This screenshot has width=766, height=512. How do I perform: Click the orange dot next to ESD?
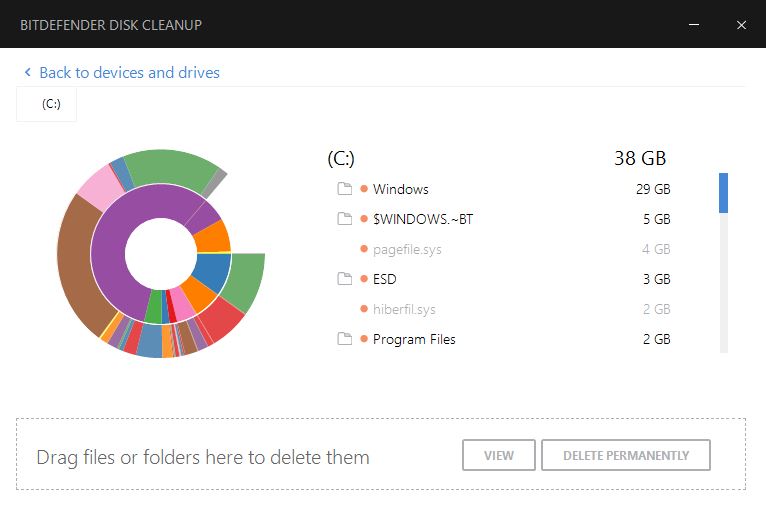(363, 278)
